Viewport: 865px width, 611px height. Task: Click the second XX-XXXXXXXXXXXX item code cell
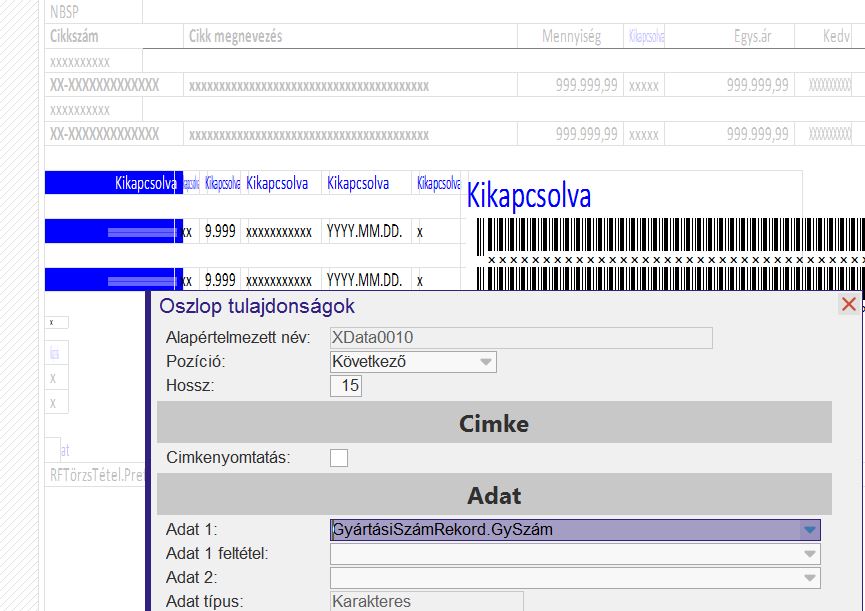click(114, 133)
